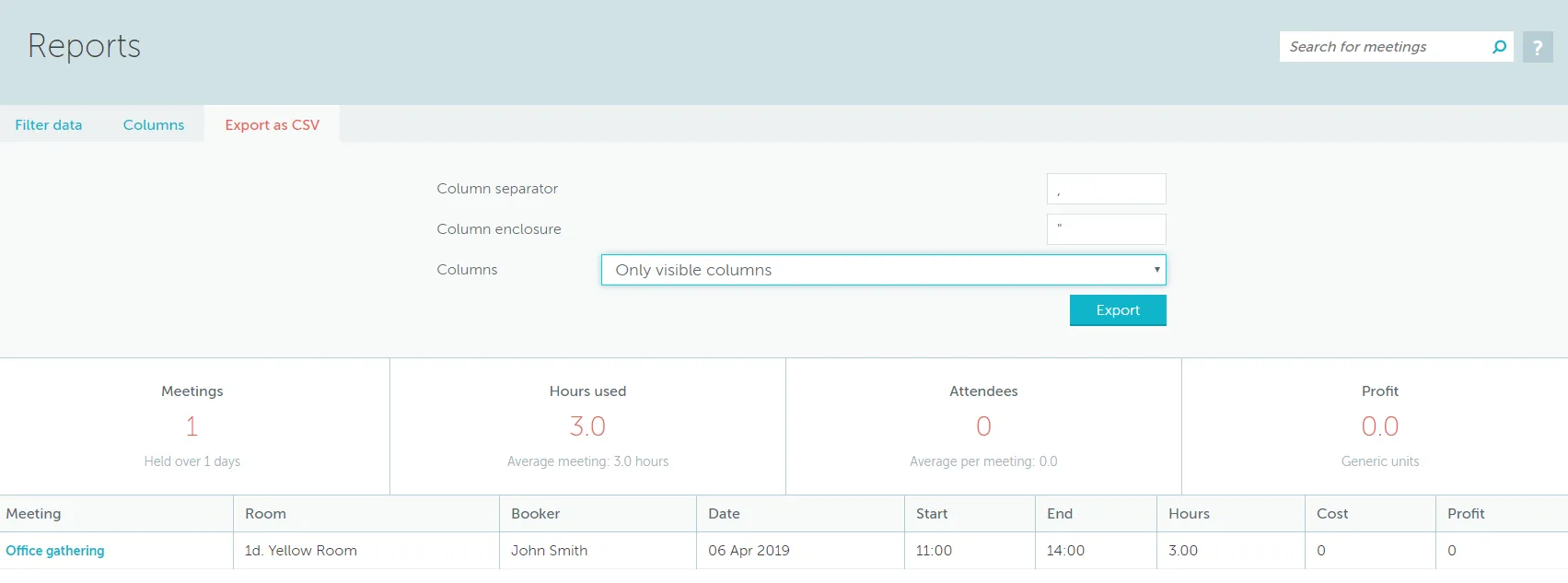Click the Column separator input field
1568x583 pixels.
coord(1106,189)
